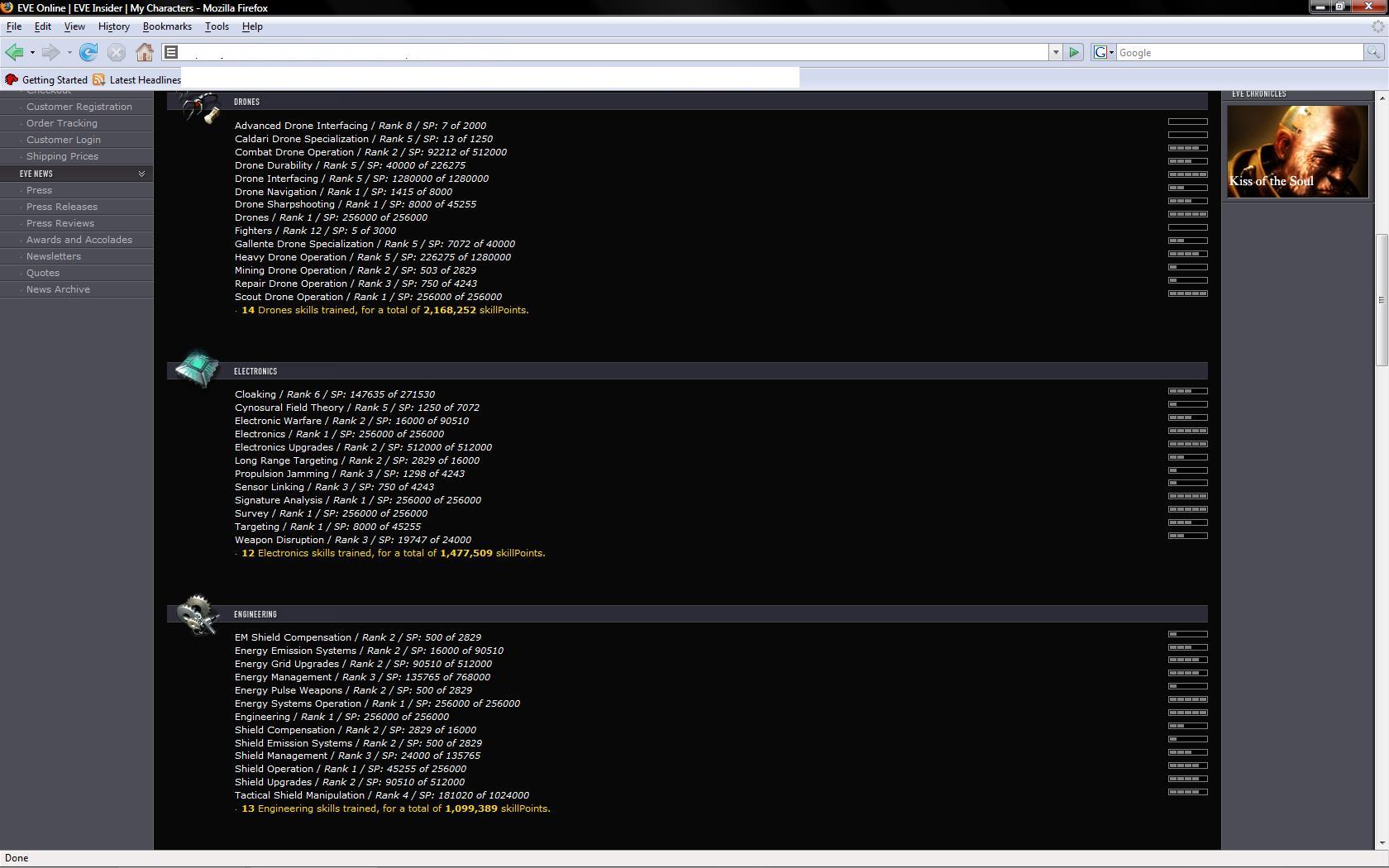Open the Quotes sidebar link

coord(43,273)
